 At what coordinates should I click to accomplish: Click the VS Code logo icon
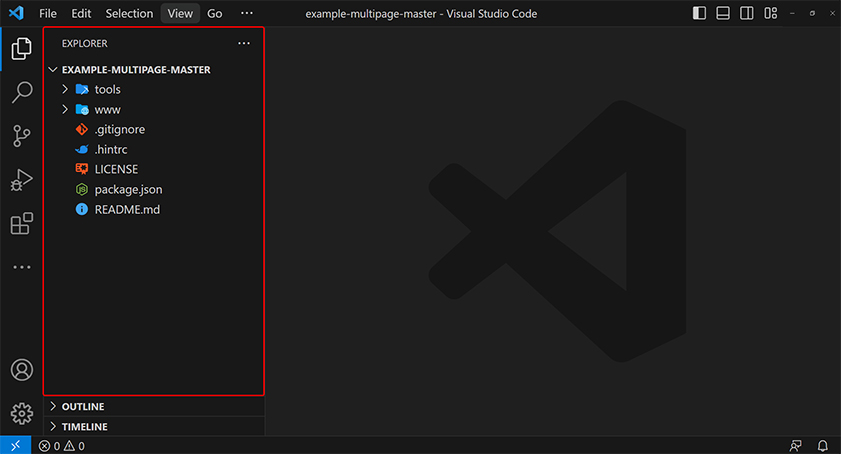pos(16,13)
